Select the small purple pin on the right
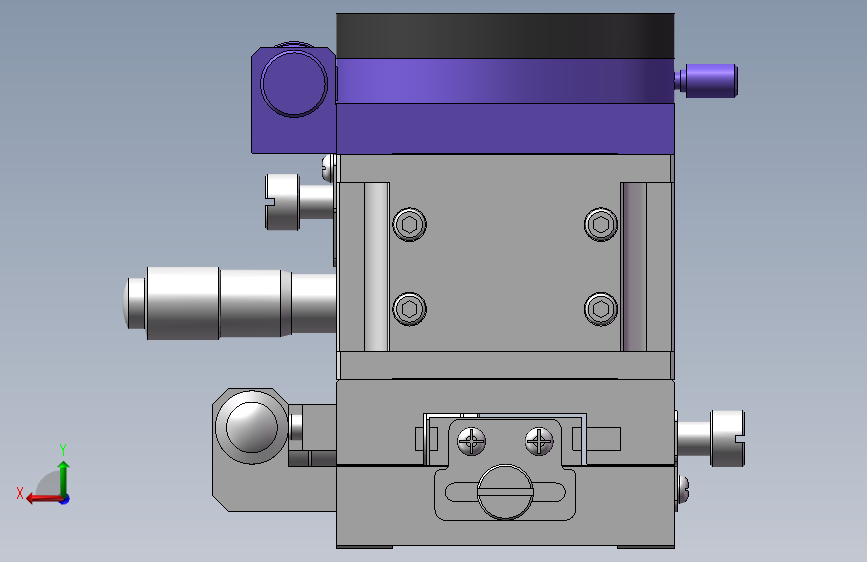Image resolution: width=867 pixels, height=562 pixels. point(707,81)
